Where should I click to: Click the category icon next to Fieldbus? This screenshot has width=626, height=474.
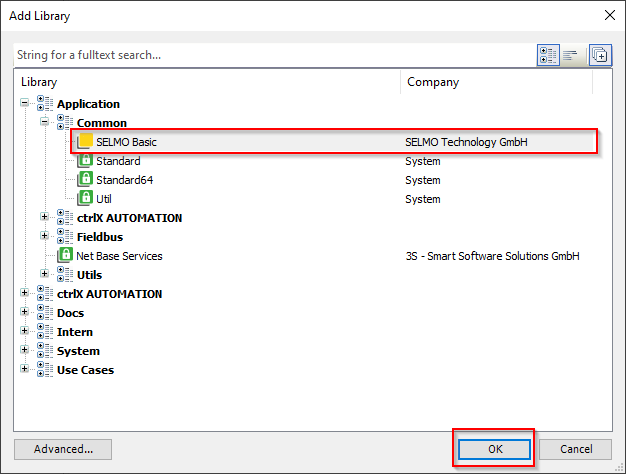click(65, 237)
